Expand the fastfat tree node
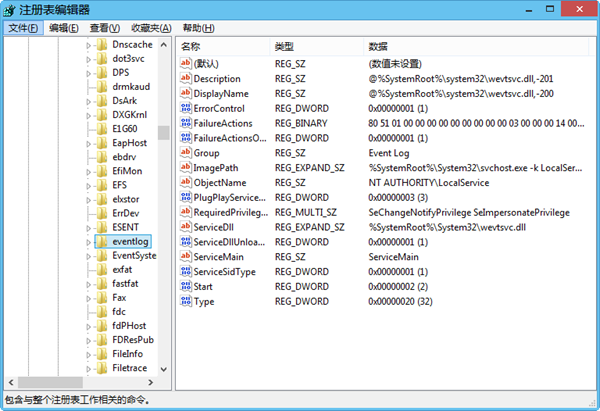This screenshot has width=600, height=411. pos(89,284)
